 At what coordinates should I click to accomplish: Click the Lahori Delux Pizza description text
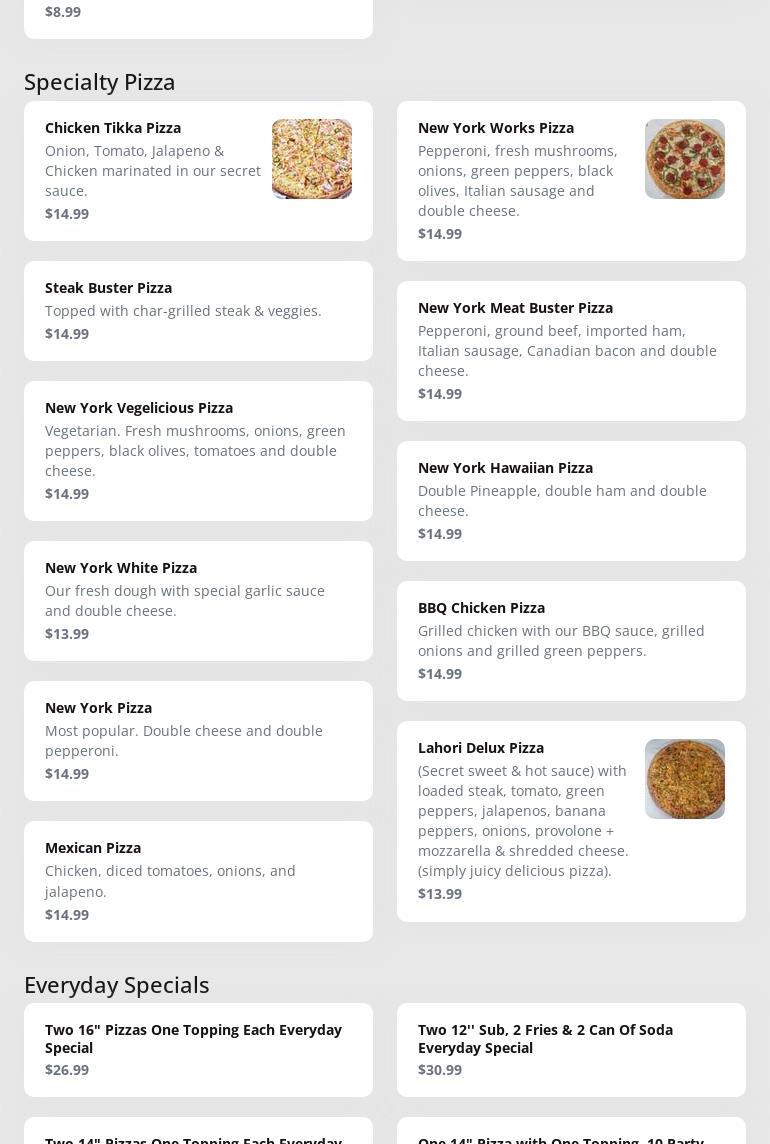tap(523, 820)
